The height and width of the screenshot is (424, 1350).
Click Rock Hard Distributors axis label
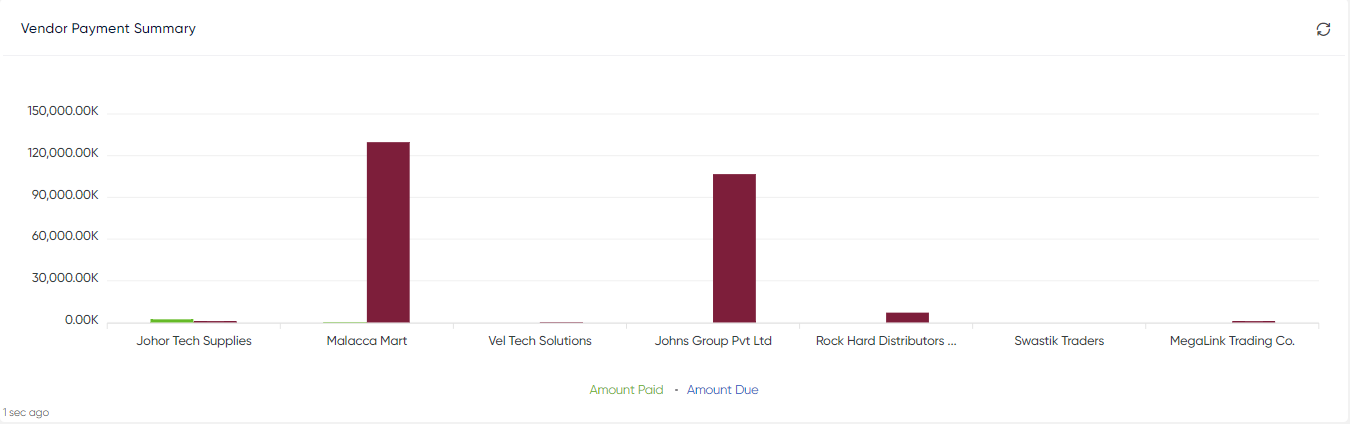tap(886, 341)
